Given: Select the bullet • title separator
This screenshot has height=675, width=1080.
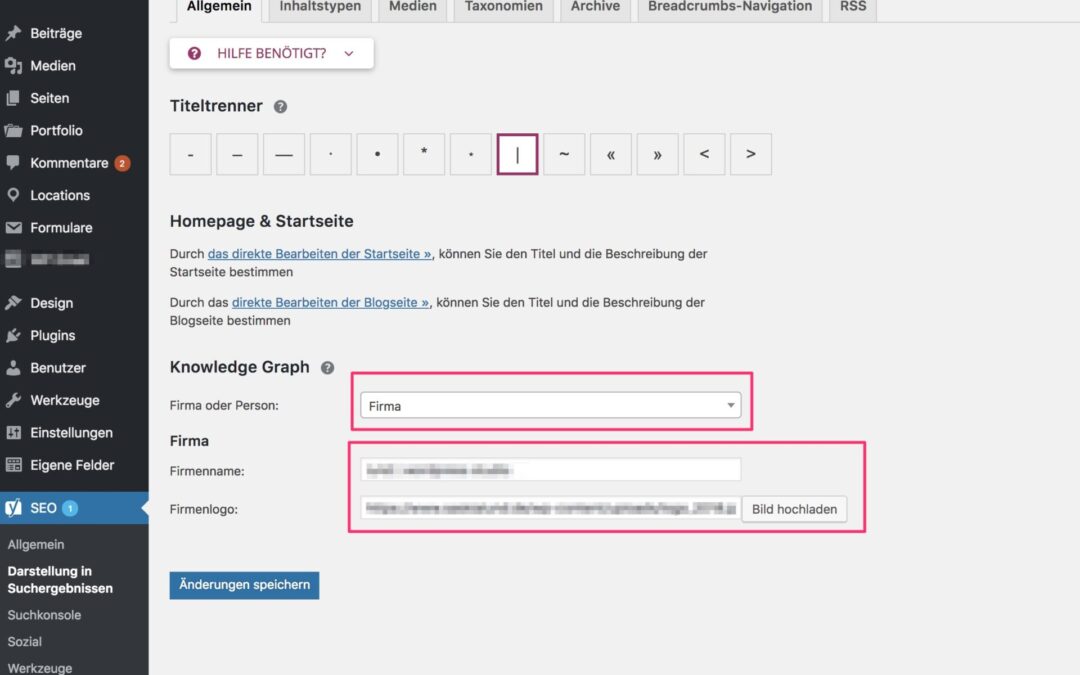Looking at the screenshot, I should (377, 154).
